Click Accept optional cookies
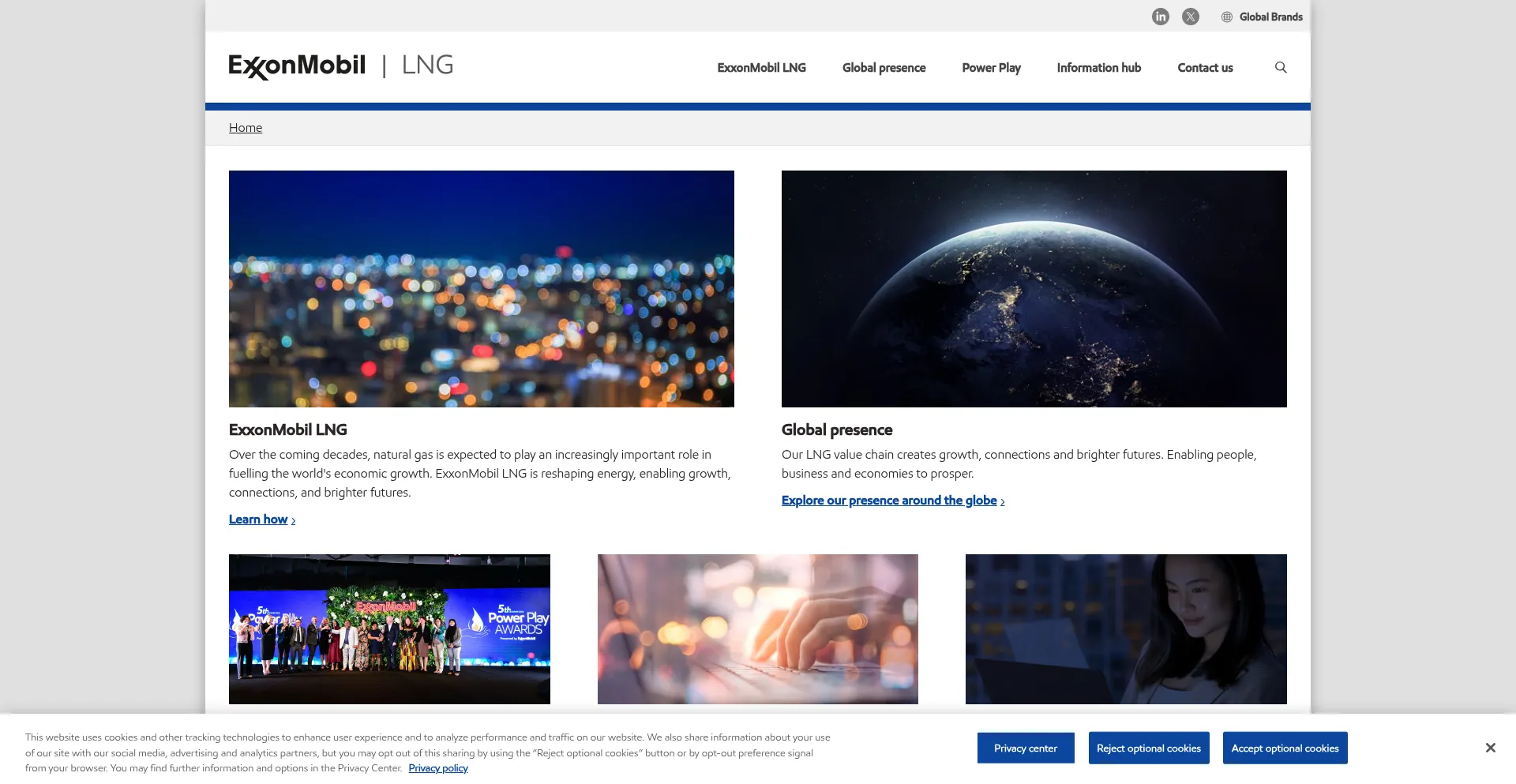This screenshot has width=1516, height=784. coord(1285,748)
